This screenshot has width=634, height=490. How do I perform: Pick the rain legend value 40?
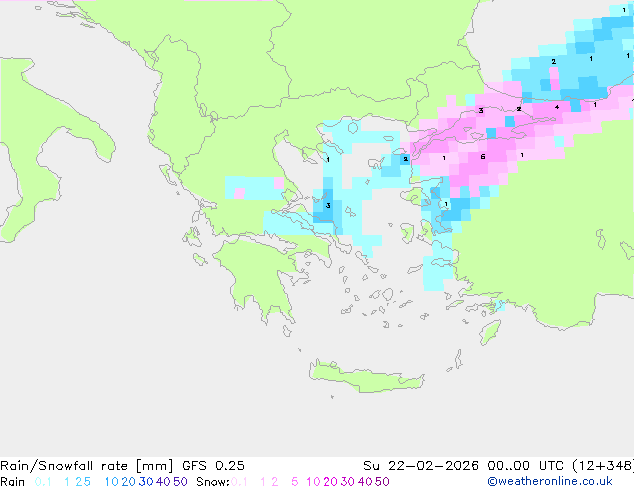tap(163, 482)
